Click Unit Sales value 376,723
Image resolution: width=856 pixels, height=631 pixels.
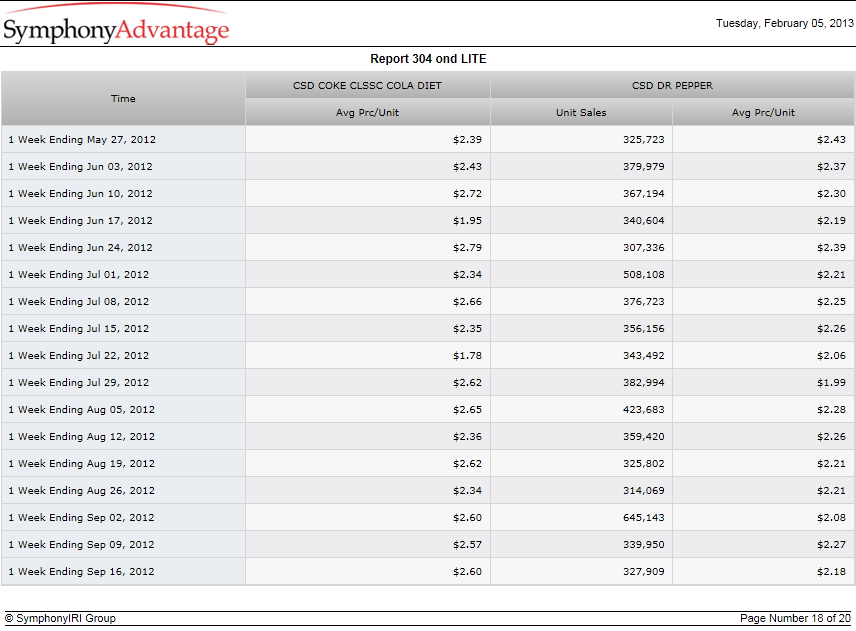[x=644, y=302]
